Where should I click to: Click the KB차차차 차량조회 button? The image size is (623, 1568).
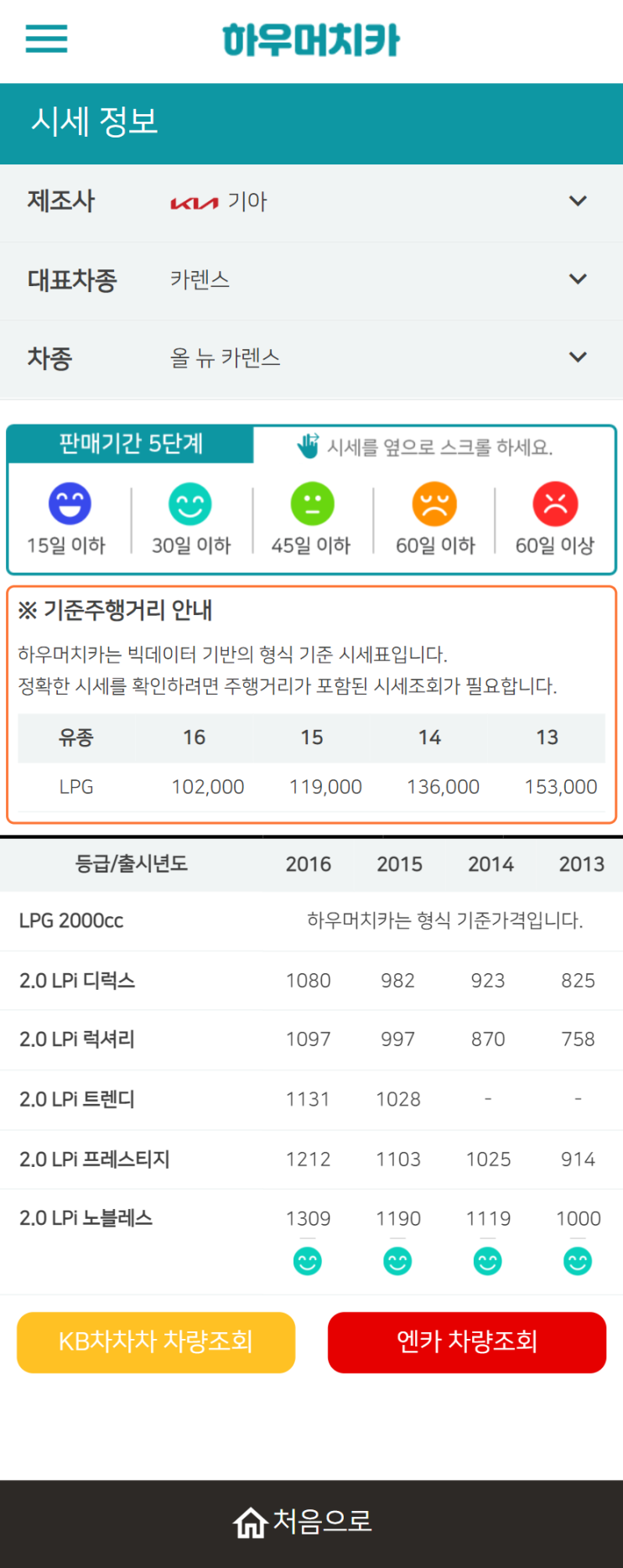tap(156, 1342)
